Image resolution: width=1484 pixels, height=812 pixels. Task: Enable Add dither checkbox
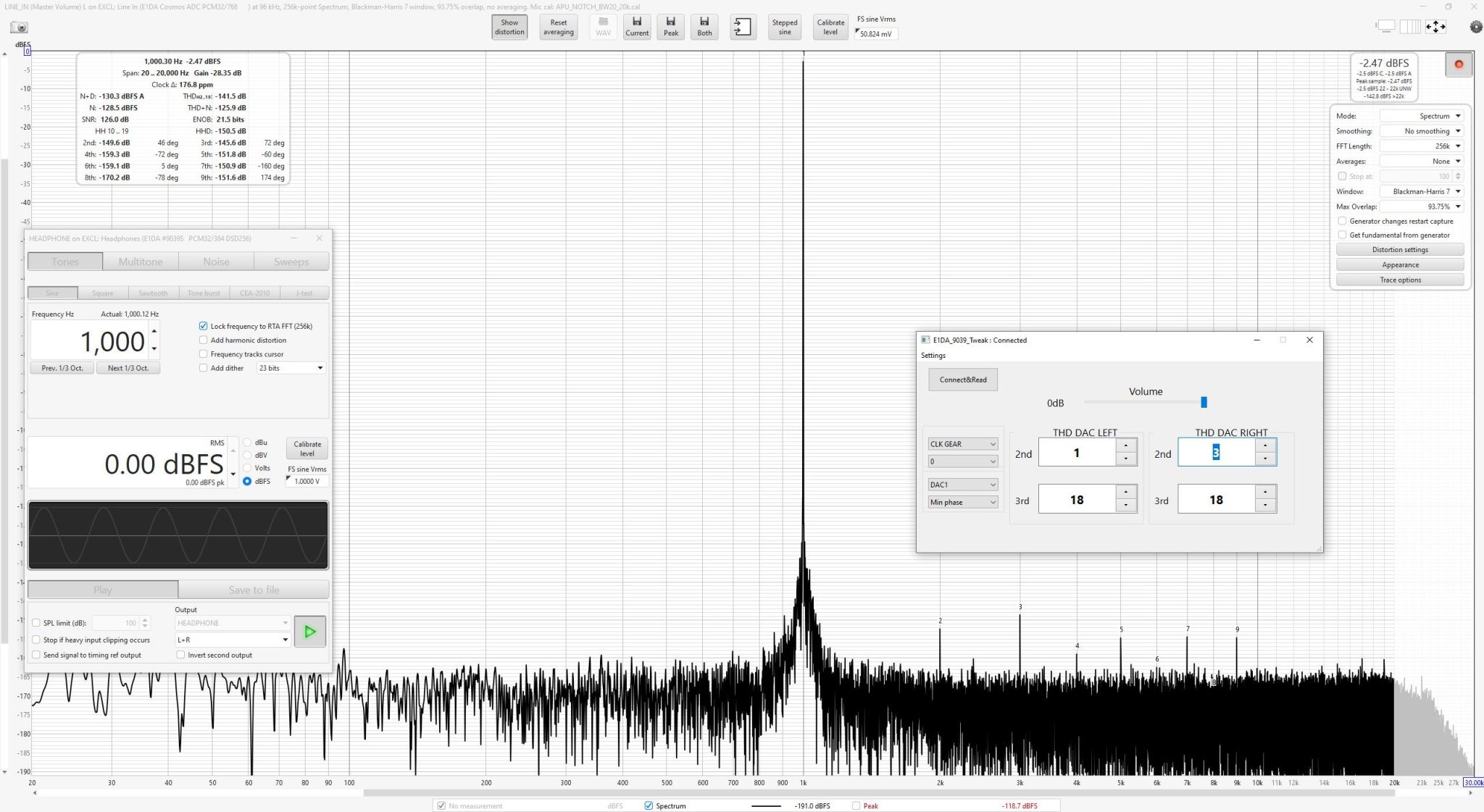click(x=204, y=368)
